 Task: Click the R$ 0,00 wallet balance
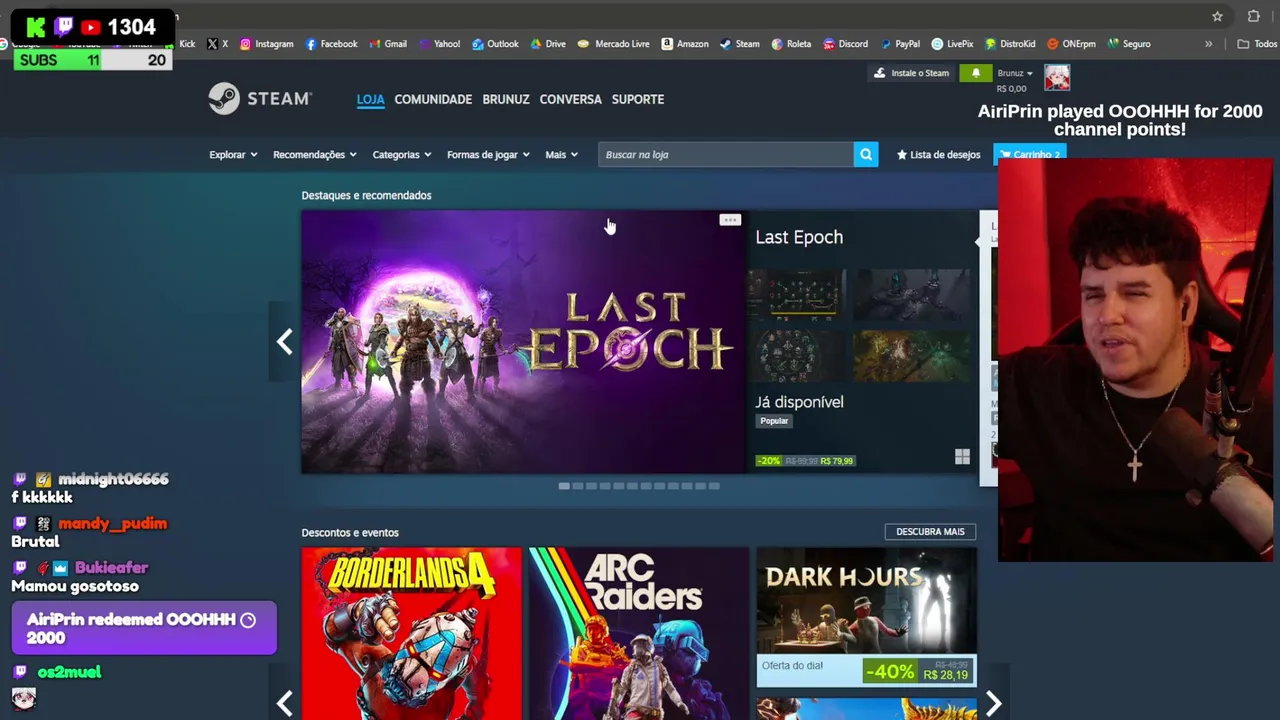coord(1012,89)
